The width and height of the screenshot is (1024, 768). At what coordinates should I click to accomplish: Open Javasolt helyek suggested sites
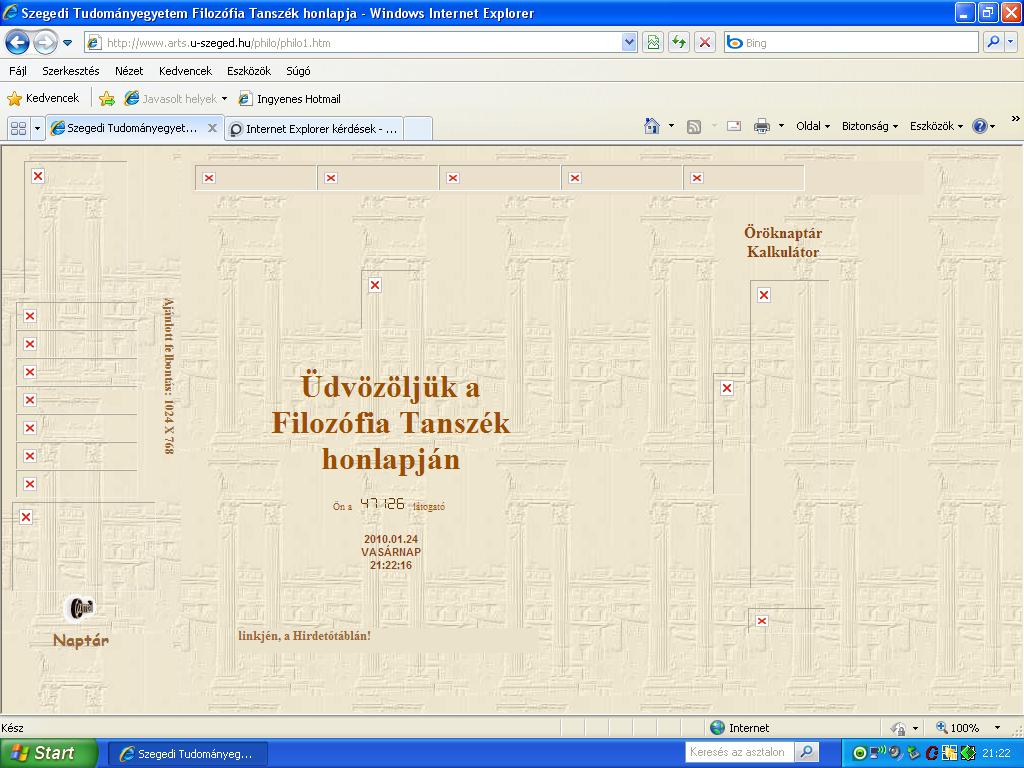175,99
